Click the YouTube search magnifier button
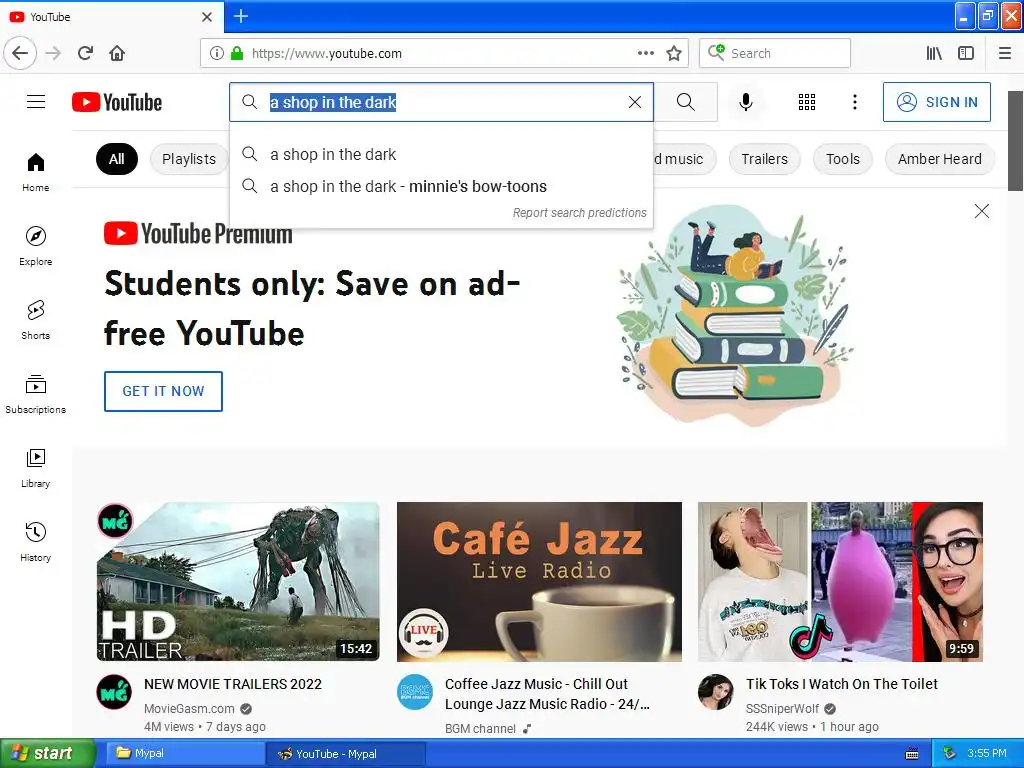The image size is (1024, 768). click(686, 102)
